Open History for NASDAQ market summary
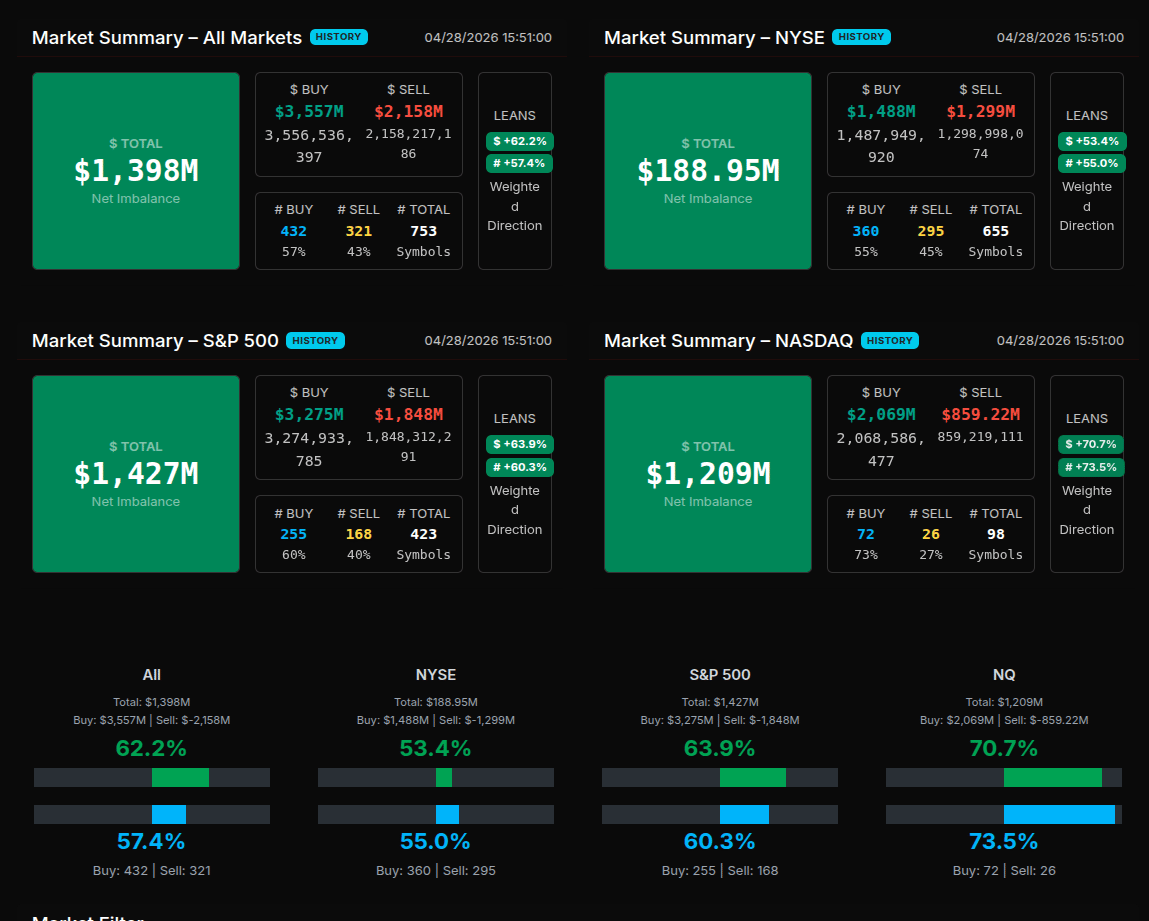 click(889, 340)
